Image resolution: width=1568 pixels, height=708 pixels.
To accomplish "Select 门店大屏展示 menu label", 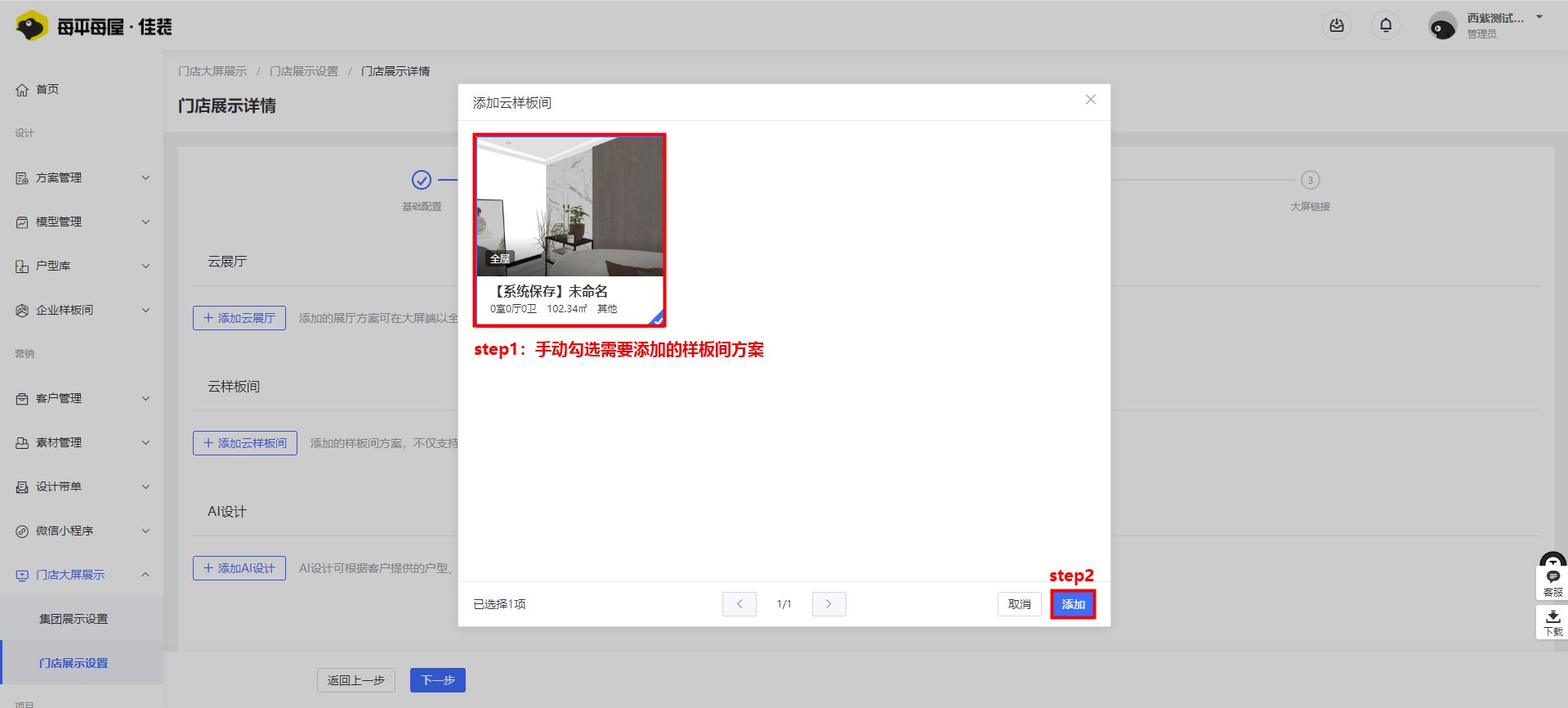I will click(70, 576).
